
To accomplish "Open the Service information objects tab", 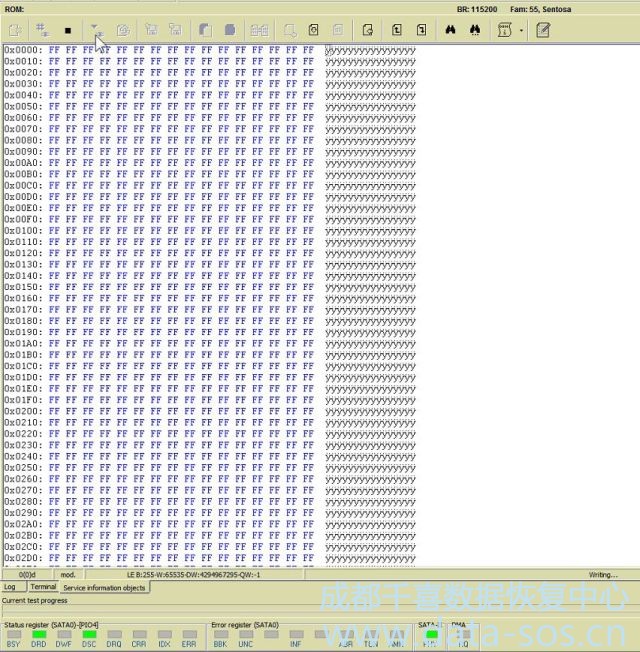I will (x=104, y=588).
